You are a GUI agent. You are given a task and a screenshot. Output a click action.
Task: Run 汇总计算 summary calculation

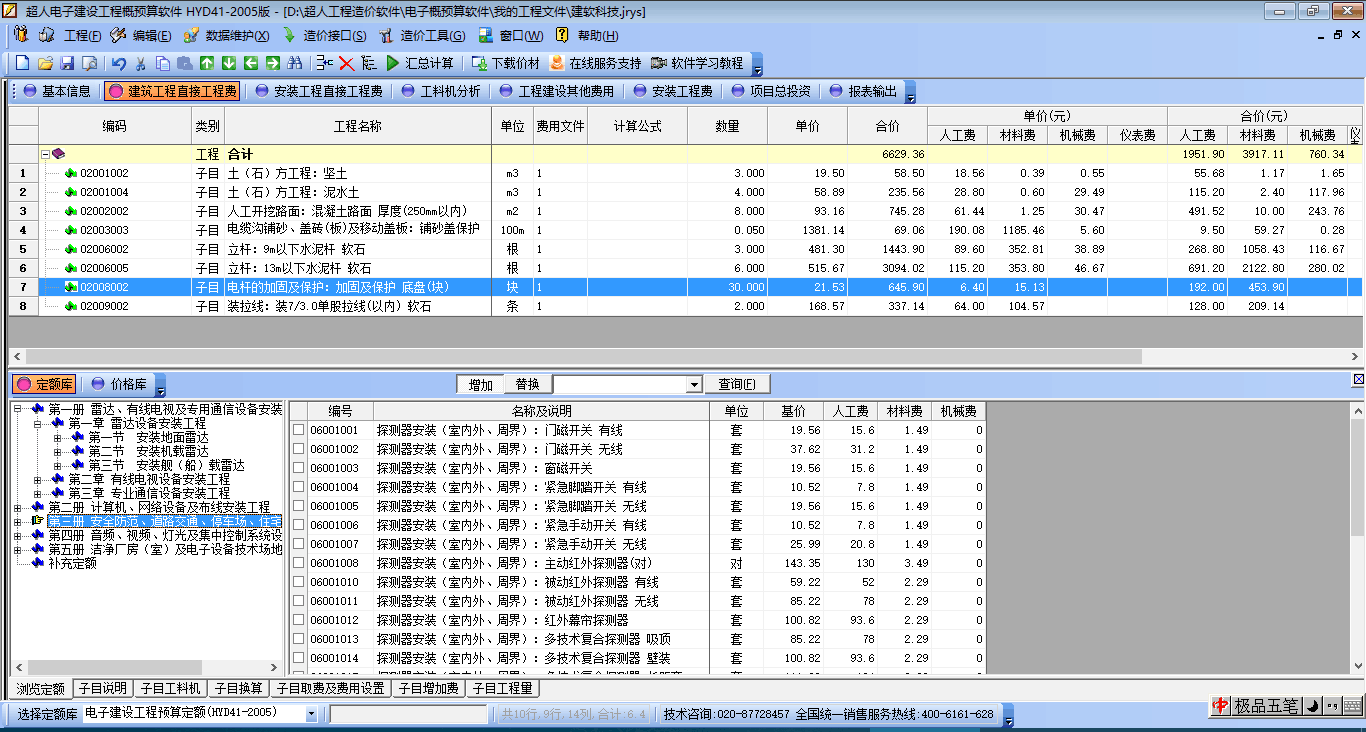[x=420, y=63]
